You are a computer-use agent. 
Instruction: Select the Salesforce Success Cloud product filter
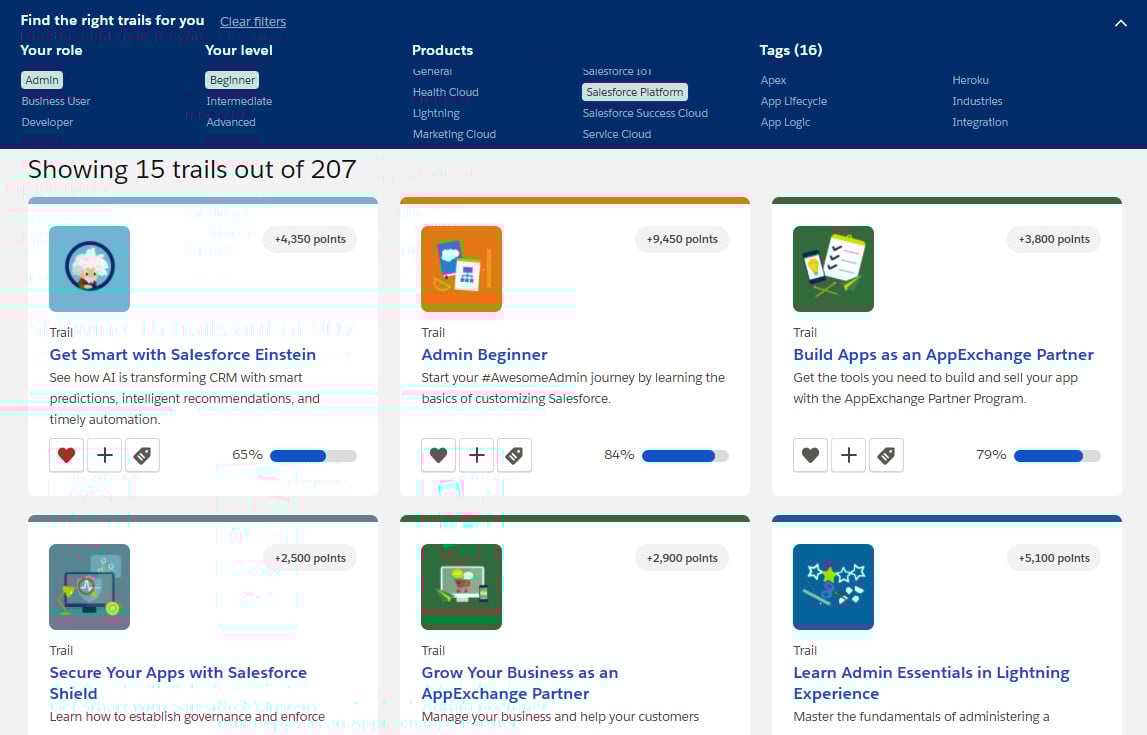click(645, 113)
